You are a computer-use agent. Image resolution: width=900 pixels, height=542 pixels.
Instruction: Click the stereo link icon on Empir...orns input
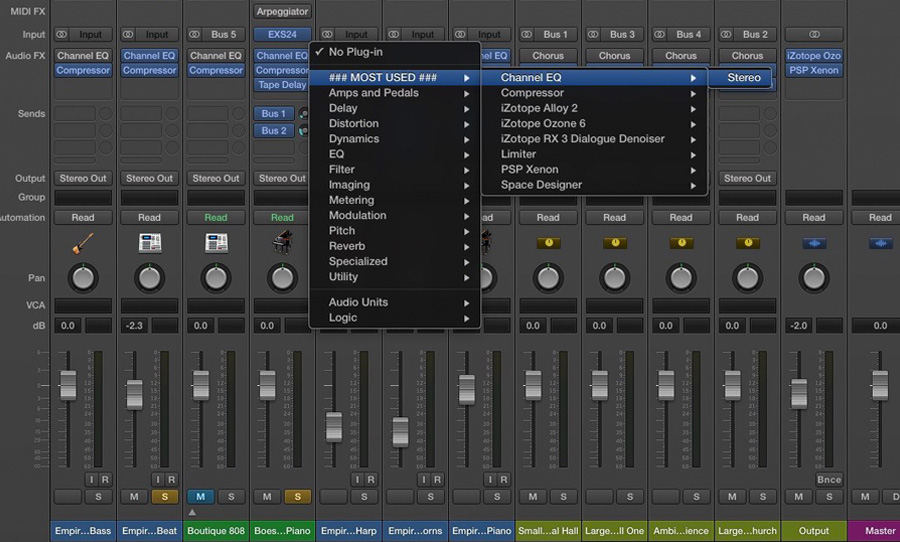pos(394,34)
